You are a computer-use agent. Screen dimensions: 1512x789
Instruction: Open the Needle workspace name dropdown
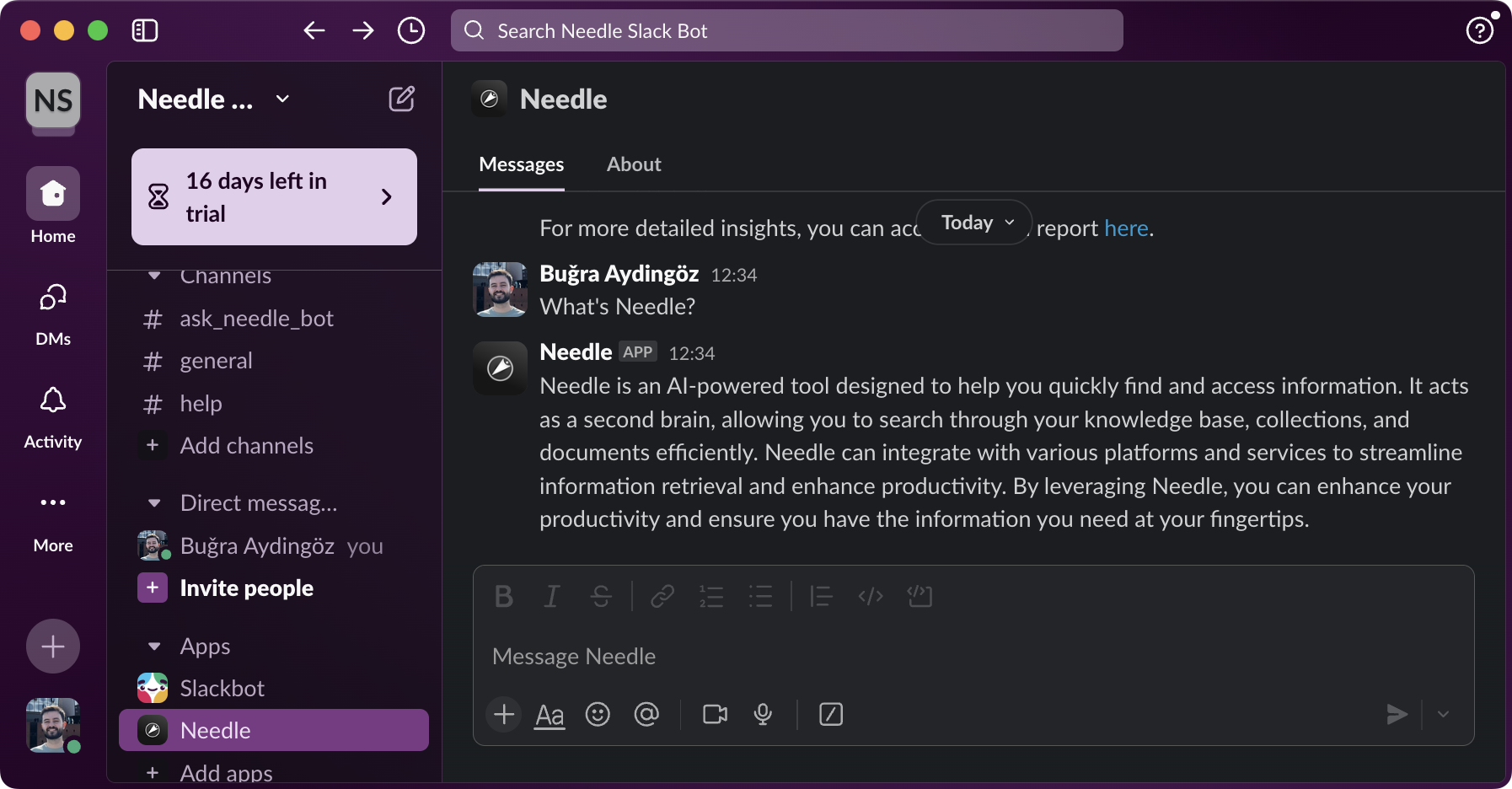(x=214, y=99)
